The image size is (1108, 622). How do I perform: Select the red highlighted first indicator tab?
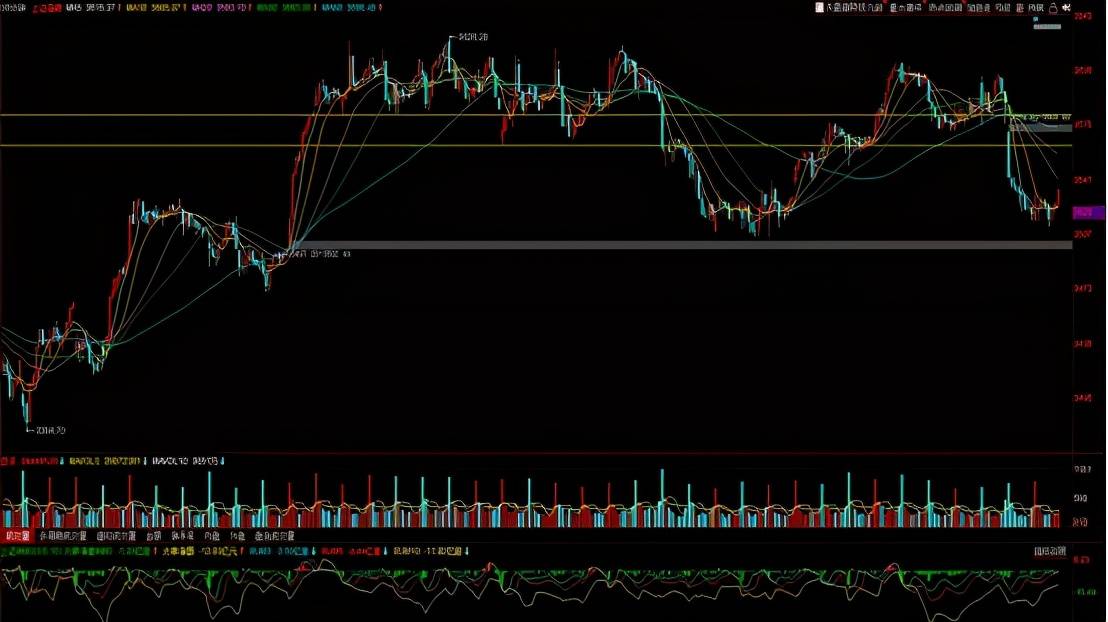click(16, 536)
